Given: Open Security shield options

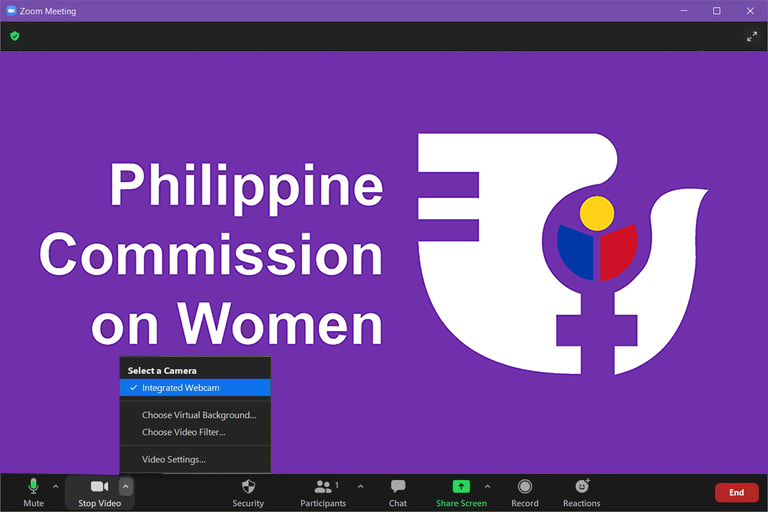Looking at the screenshot, I should tap(248, 492).
